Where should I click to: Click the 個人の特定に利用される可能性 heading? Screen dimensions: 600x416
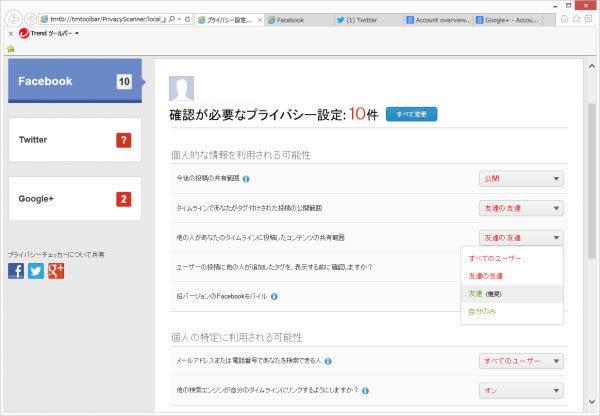click(236, 338)
